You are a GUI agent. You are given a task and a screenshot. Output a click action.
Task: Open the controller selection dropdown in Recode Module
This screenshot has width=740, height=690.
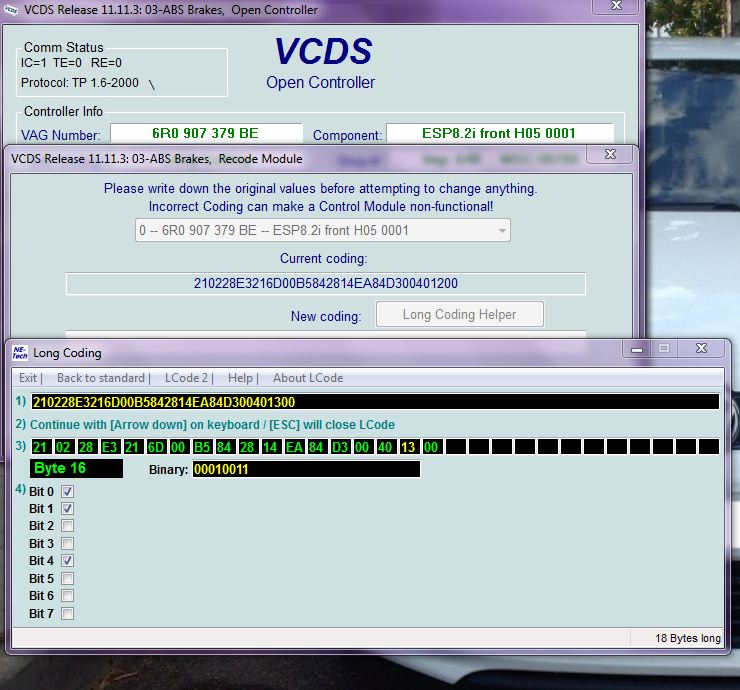(x=323, y=230)
